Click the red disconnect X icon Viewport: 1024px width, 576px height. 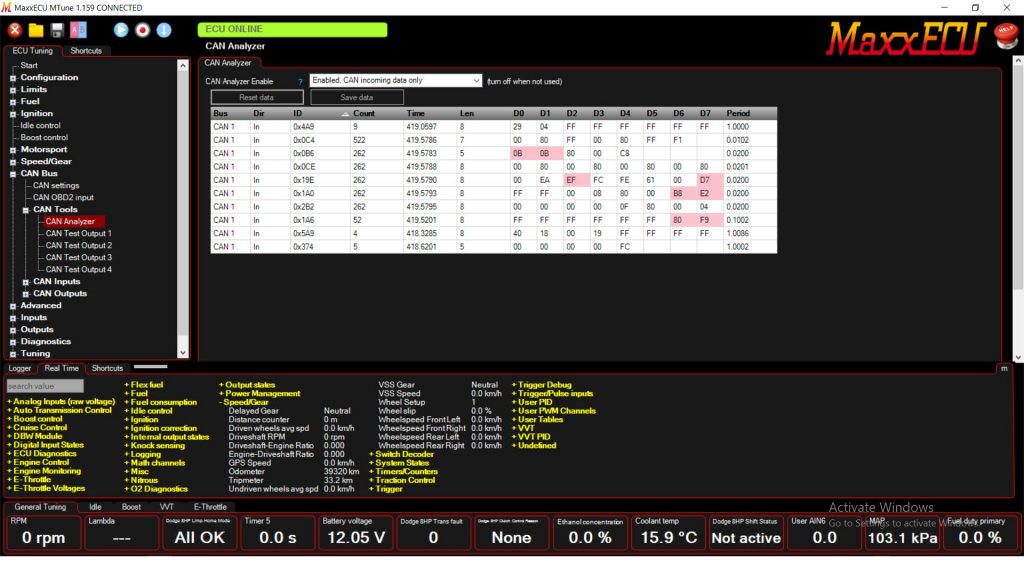click(x=15, y=30)
